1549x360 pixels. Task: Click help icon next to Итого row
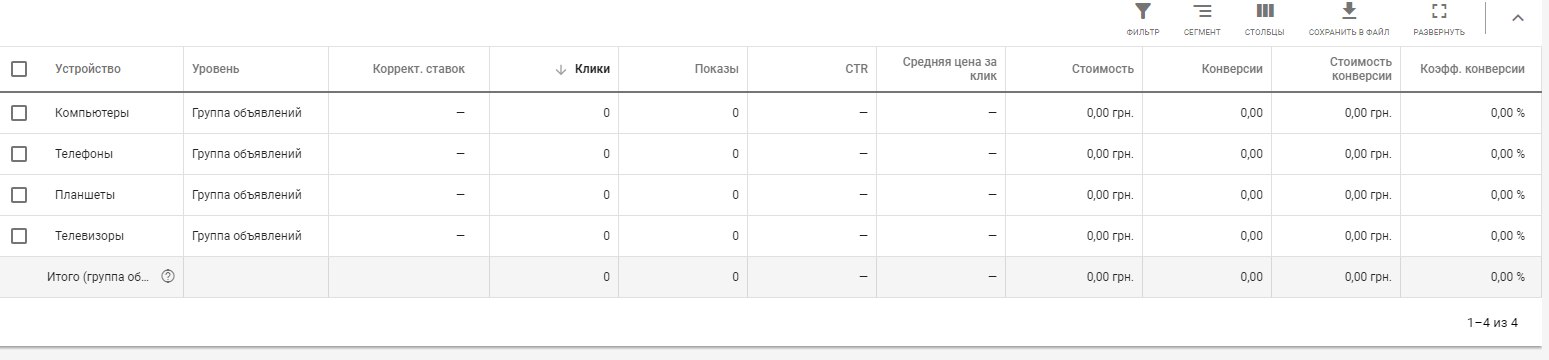point(168,277)
